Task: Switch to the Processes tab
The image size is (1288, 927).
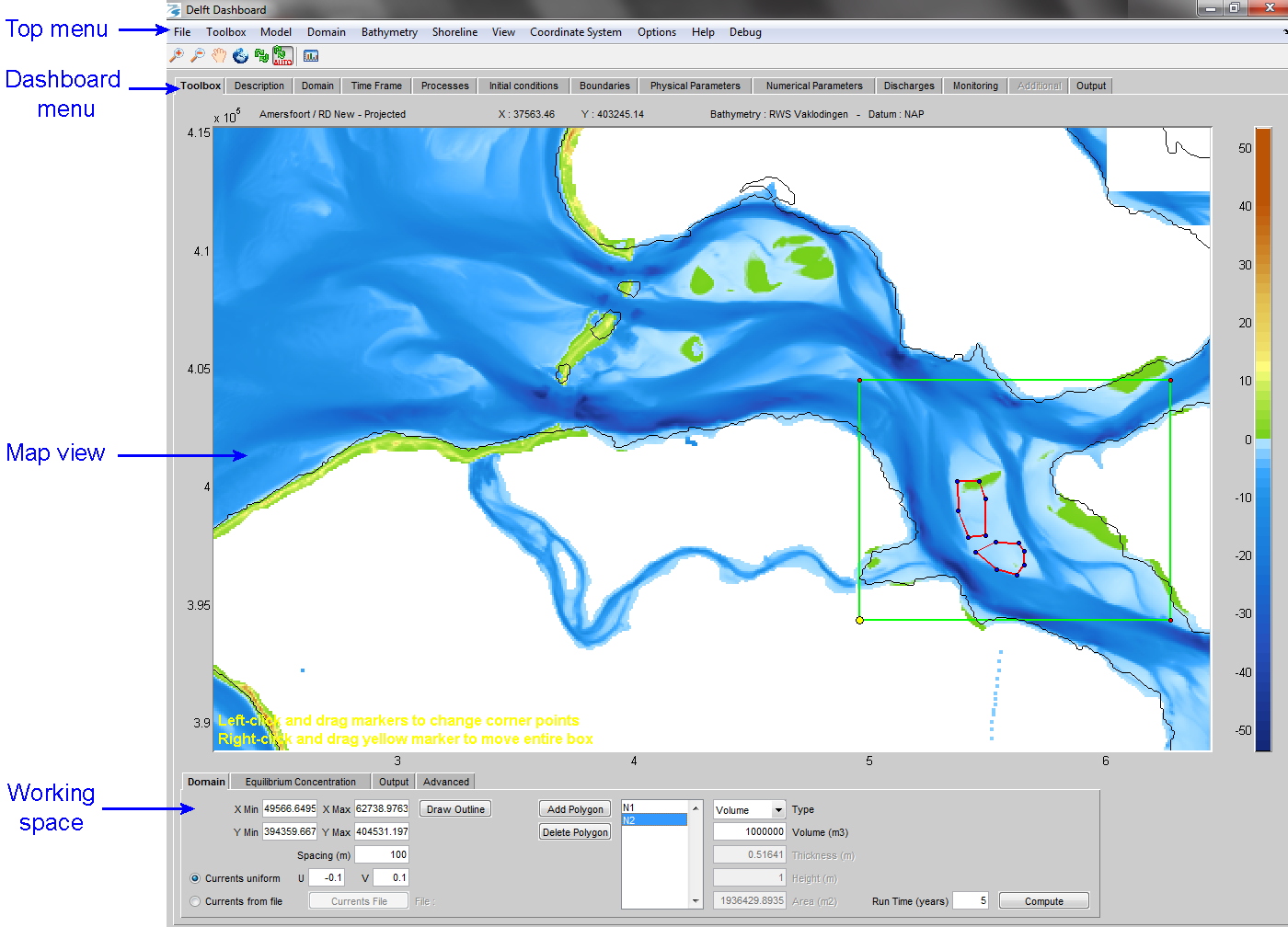Action: pos(445,86)
